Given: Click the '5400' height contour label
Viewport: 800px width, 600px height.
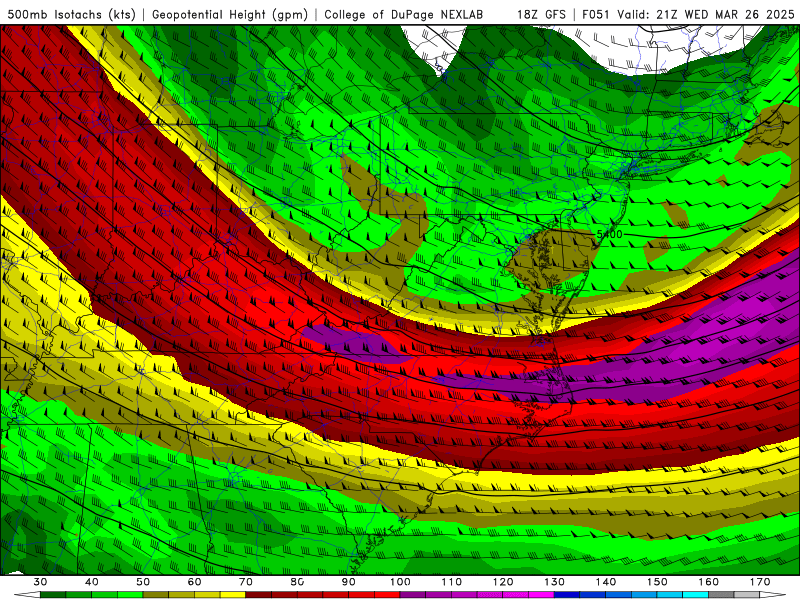Looking at the screenshot, I should point(610,234).
